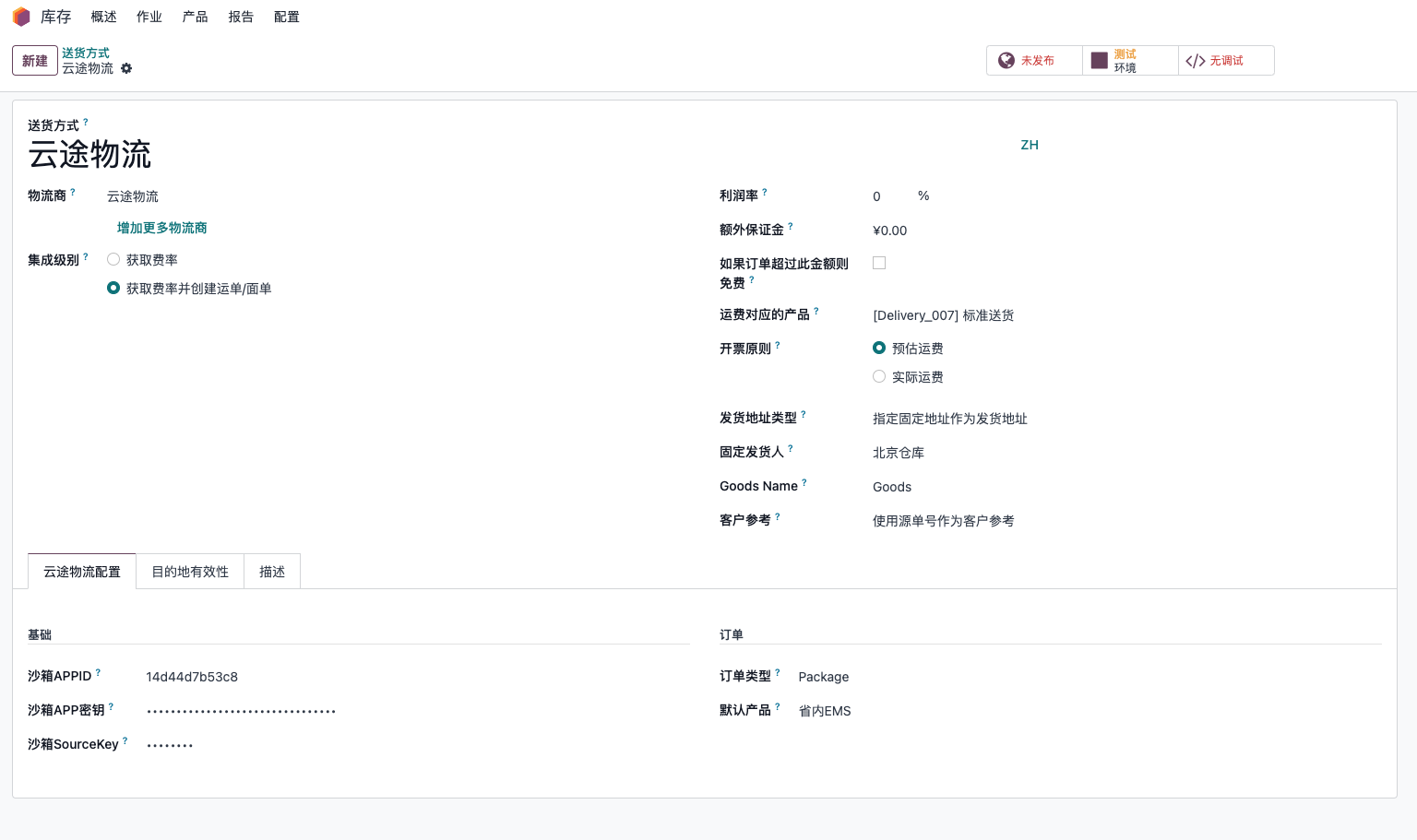Click the ZH translation button
The image size is (1417, 840).
pyautogui.click(x=1030, y=145)
